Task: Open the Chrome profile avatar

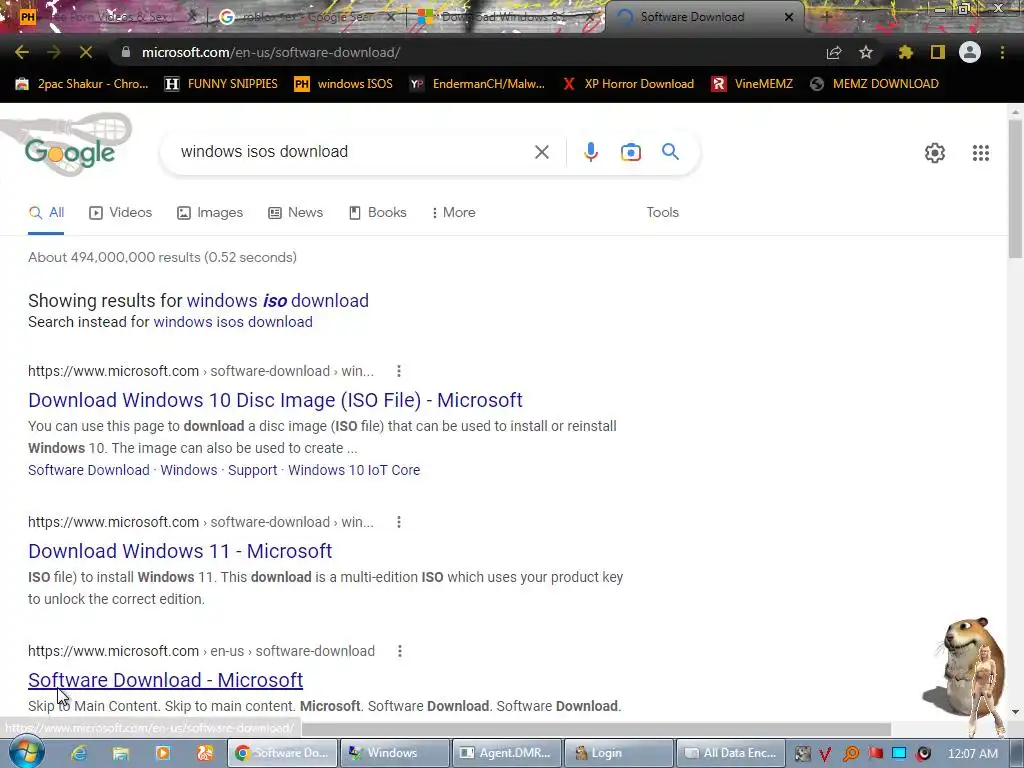Action: (x=970, y=52)
